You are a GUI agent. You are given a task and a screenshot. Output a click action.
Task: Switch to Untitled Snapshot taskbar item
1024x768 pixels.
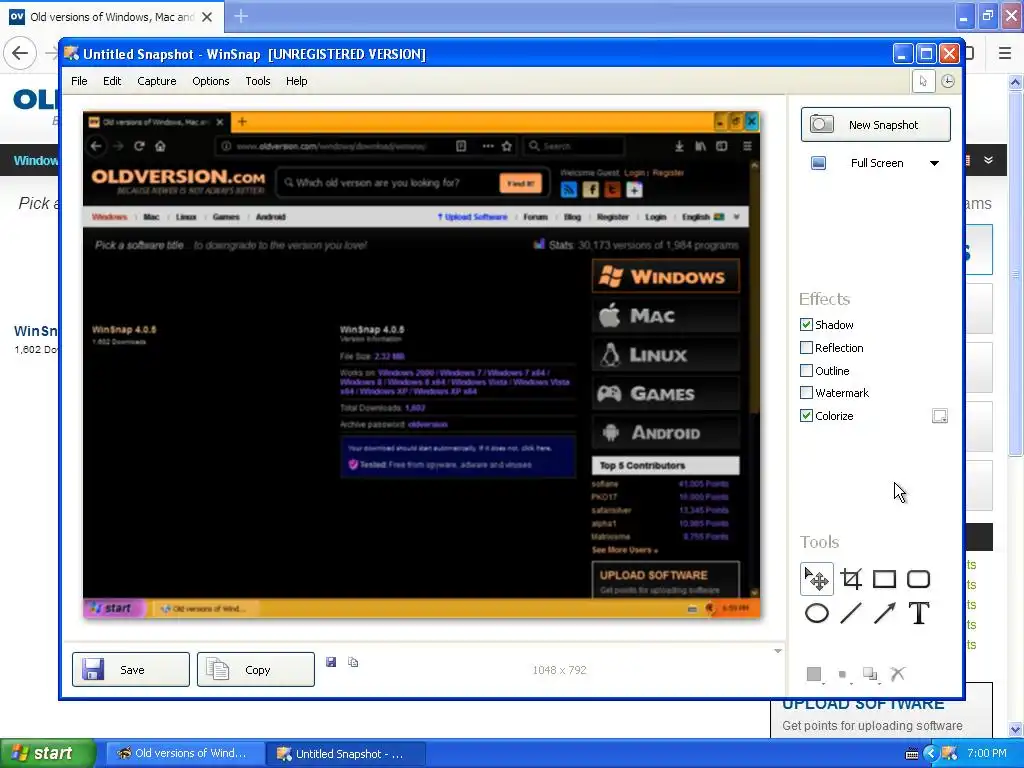[x=346, y=754]
